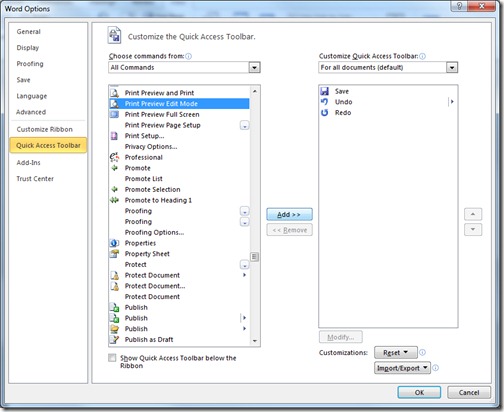
Task: Click the help question mark in the title bar
Action: pos(459,6)
